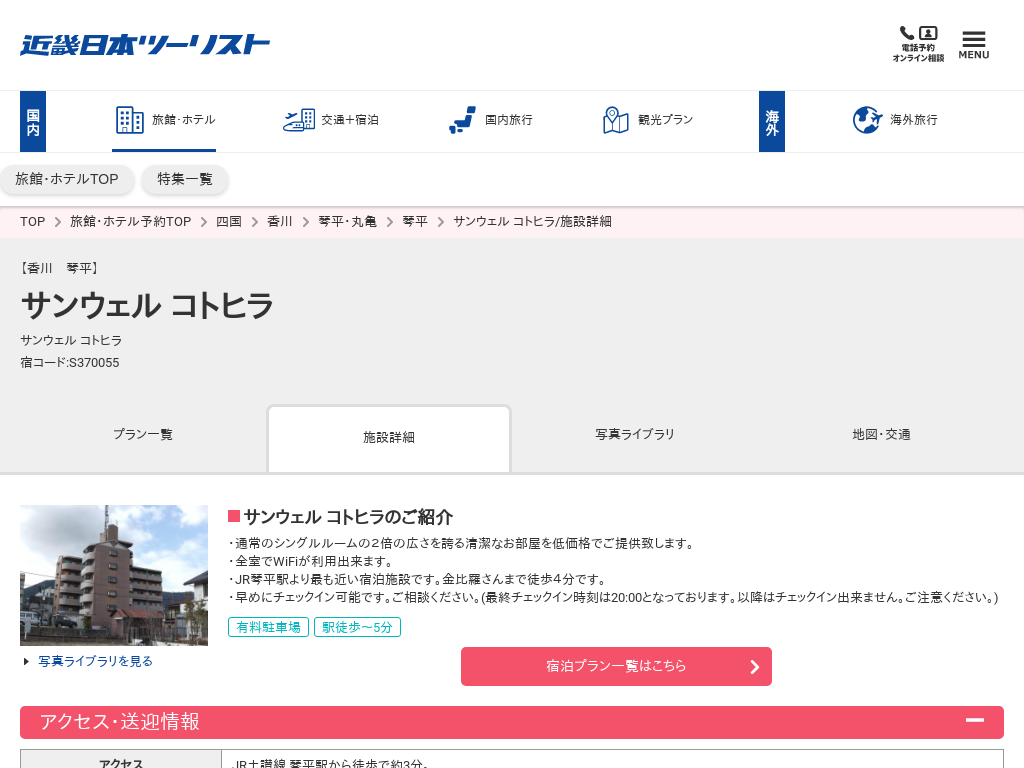Image resolution: width=1024 pixels, height=768 pixels.
Task: Open 琴平 breadcrumb link
Action: [415, 221]
